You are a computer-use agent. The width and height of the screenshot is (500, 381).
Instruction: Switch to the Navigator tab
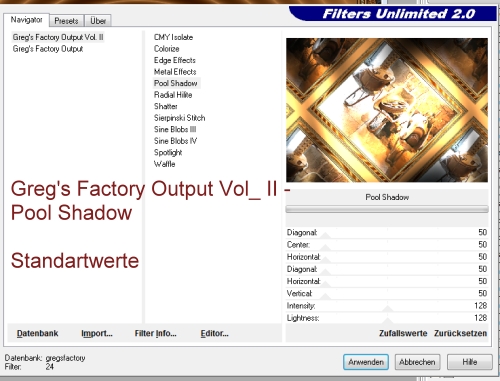(x=27, y=20)
